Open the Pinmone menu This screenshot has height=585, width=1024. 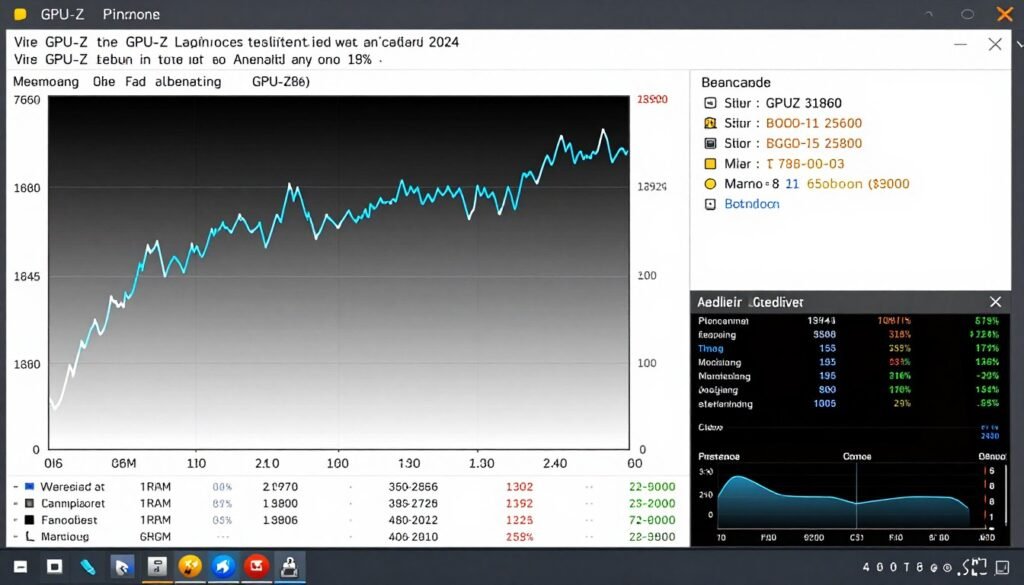131,14
